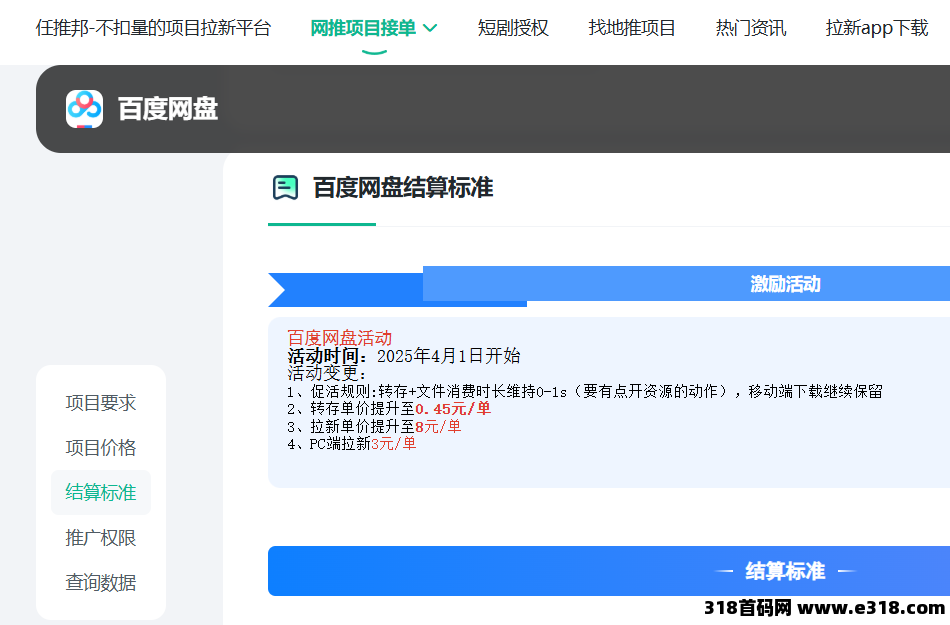The height and width of the screenshot is (625, 950).
Task: Click the 激励活动 banner
Action: [x=686, y=283]
